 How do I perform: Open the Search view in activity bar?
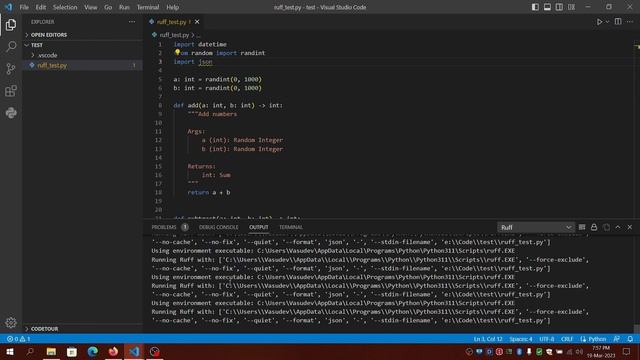[11, 47]
